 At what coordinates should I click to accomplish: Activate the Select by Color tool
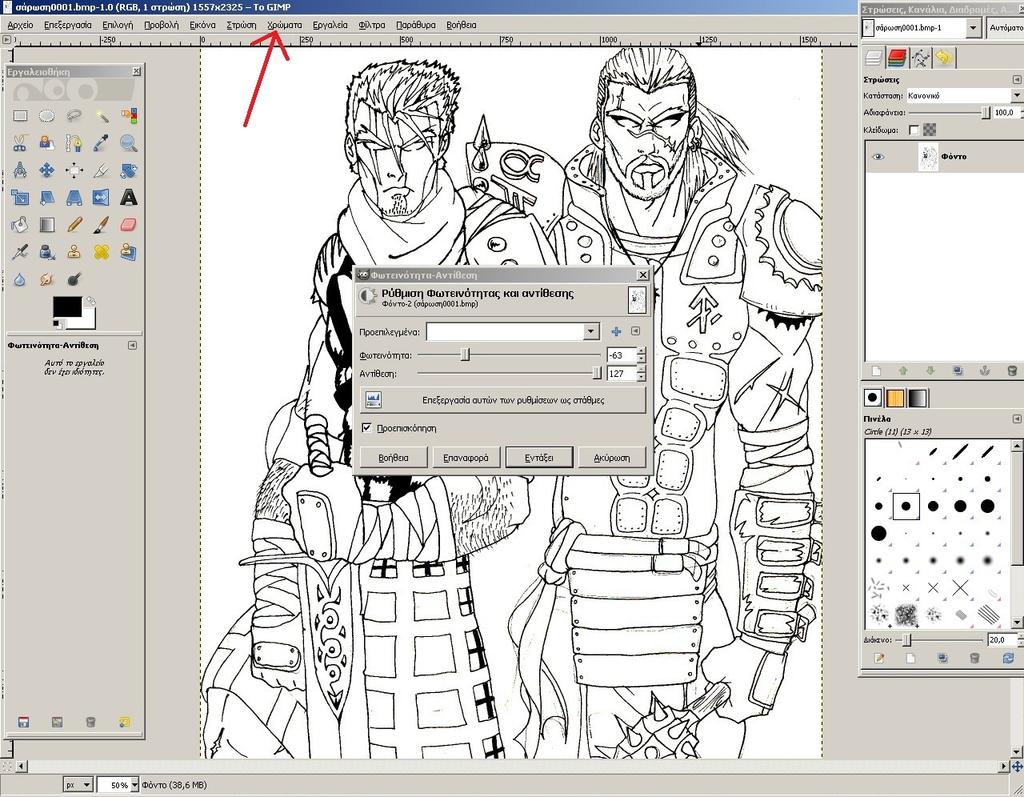click(129, 116)
